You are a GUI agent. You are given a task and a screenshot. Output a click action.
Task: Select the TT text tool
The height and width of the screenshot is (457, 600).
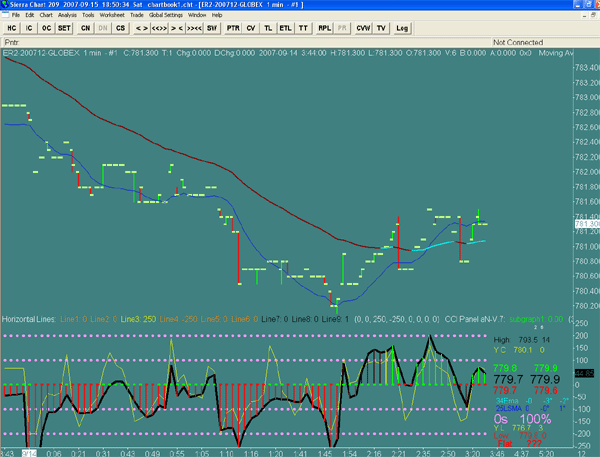click(x=303, y=28)
